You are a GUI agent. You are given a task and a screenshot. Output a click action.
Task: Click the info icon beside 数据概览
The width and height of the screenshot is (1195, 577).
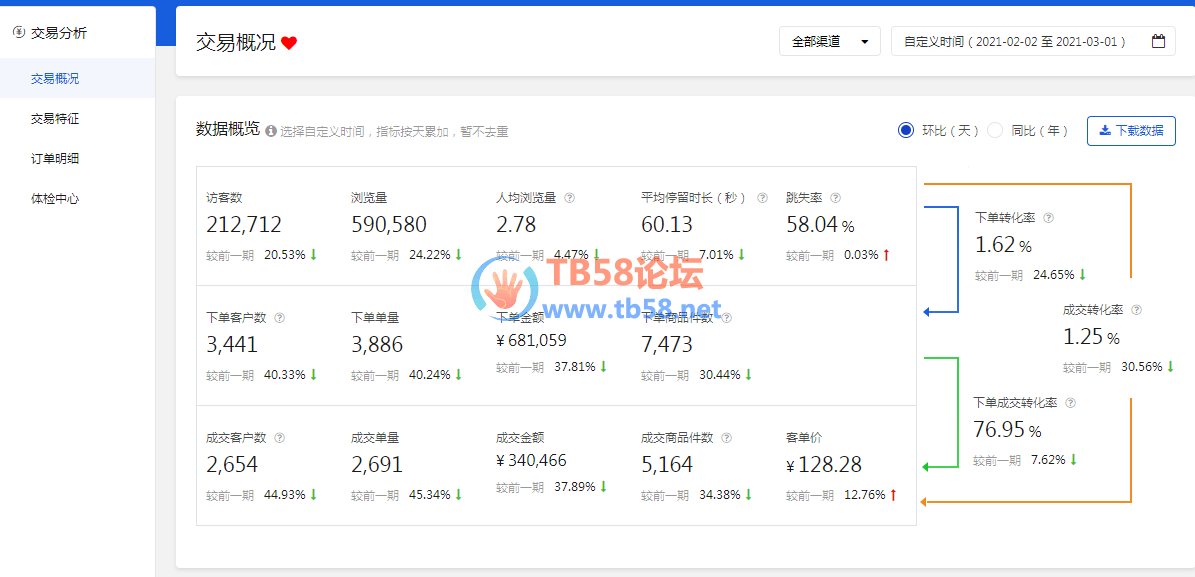(270, 131)
